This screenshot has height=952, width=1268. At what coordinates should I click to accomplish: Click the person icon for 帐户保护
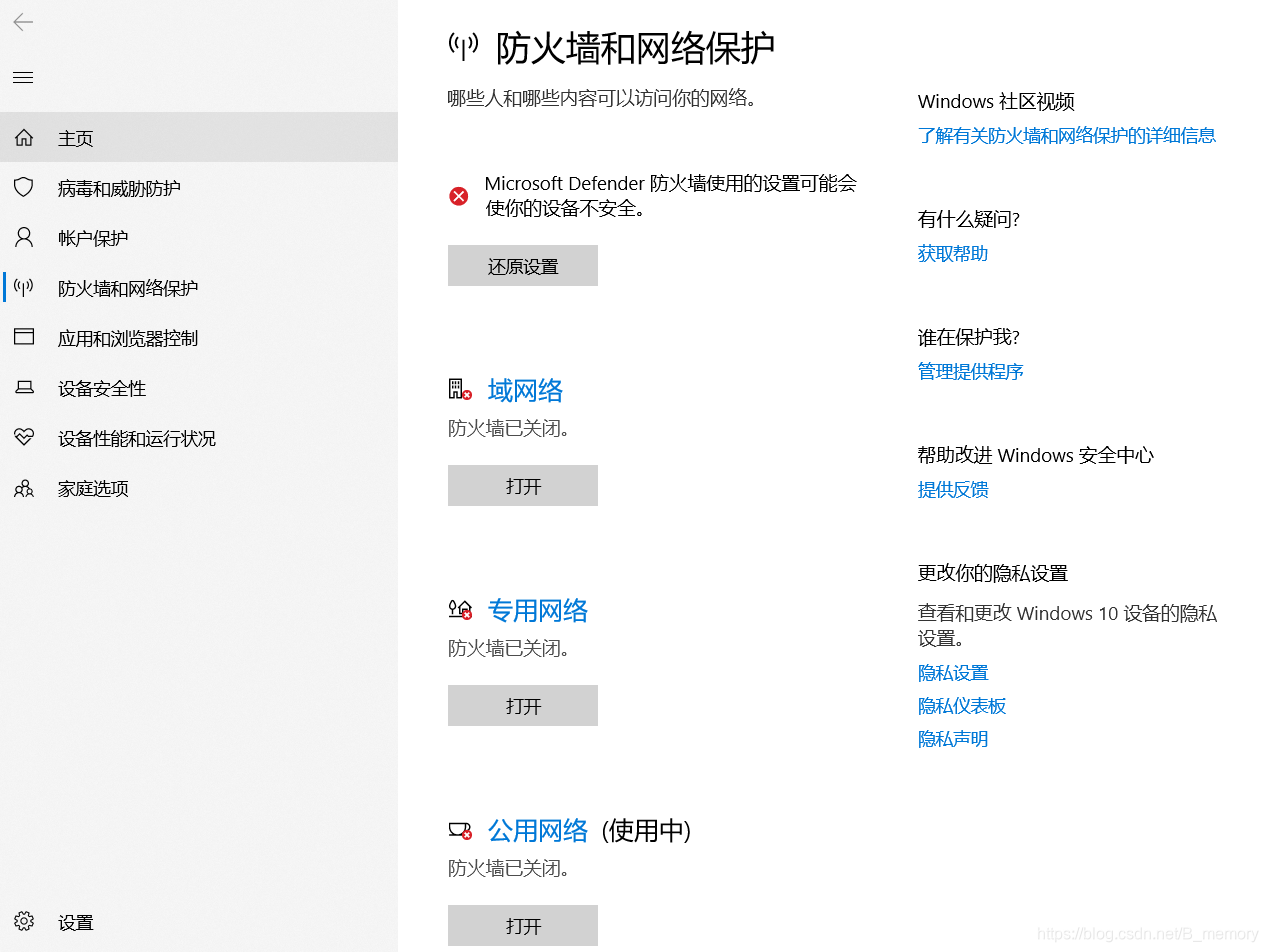pyautogui.click(x=24, y=237)
